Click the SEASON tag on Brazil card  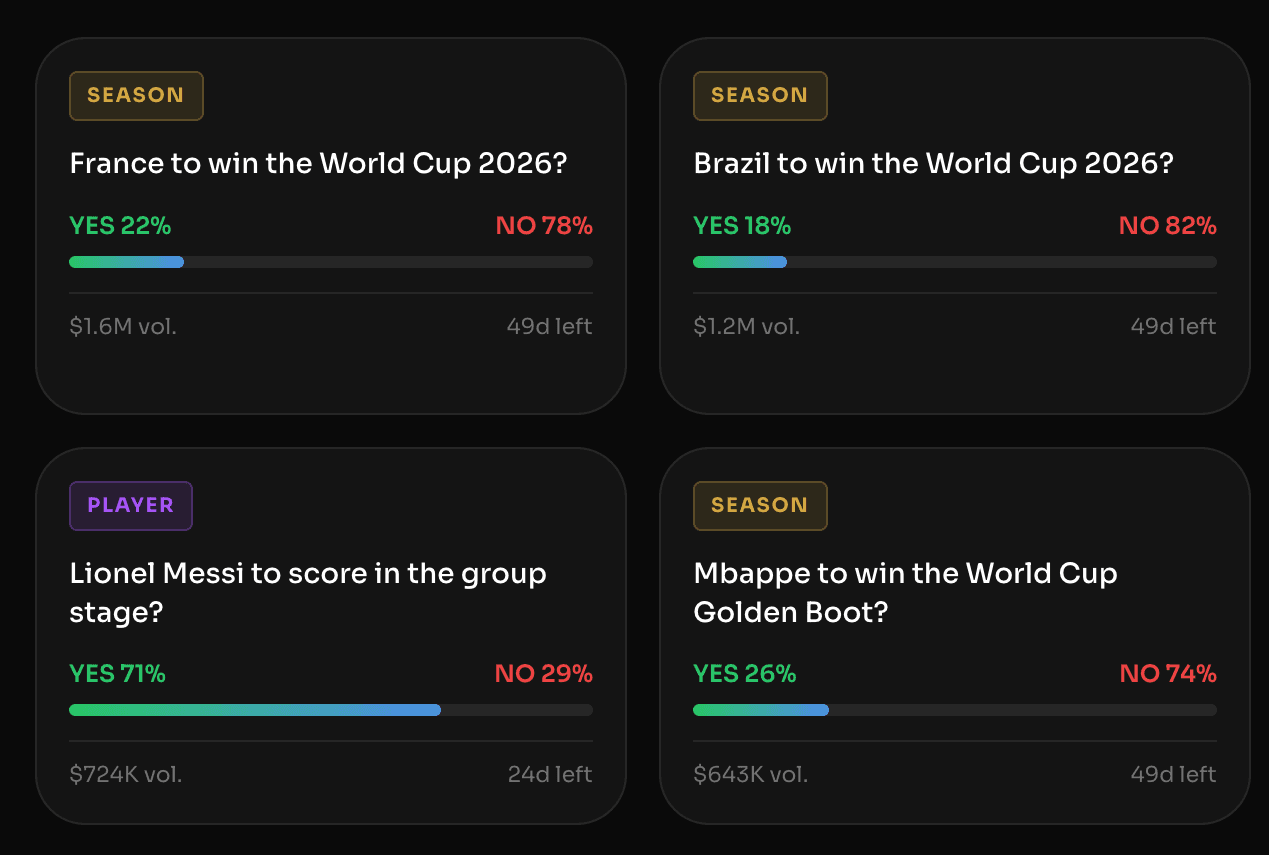point(760,96)
